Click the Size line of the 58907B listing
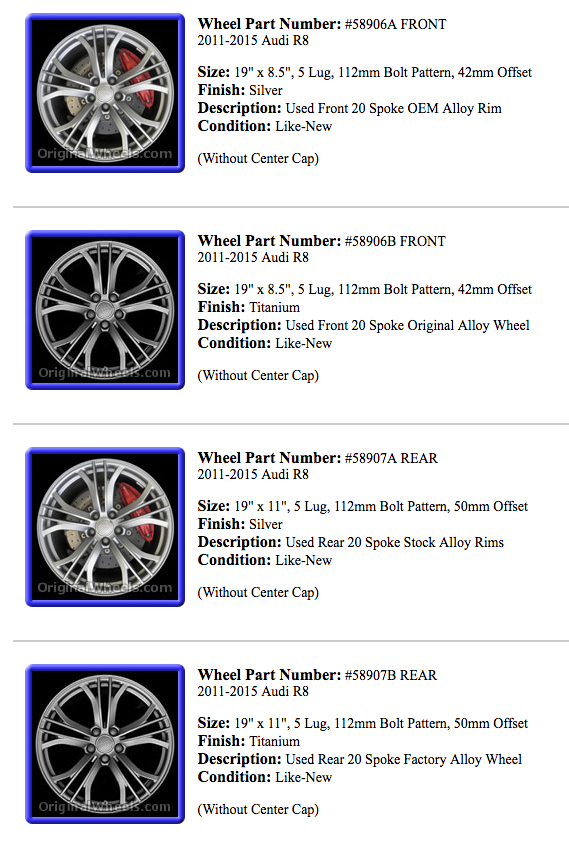This screenshot has height=846, width=569. tap(362, 724)
